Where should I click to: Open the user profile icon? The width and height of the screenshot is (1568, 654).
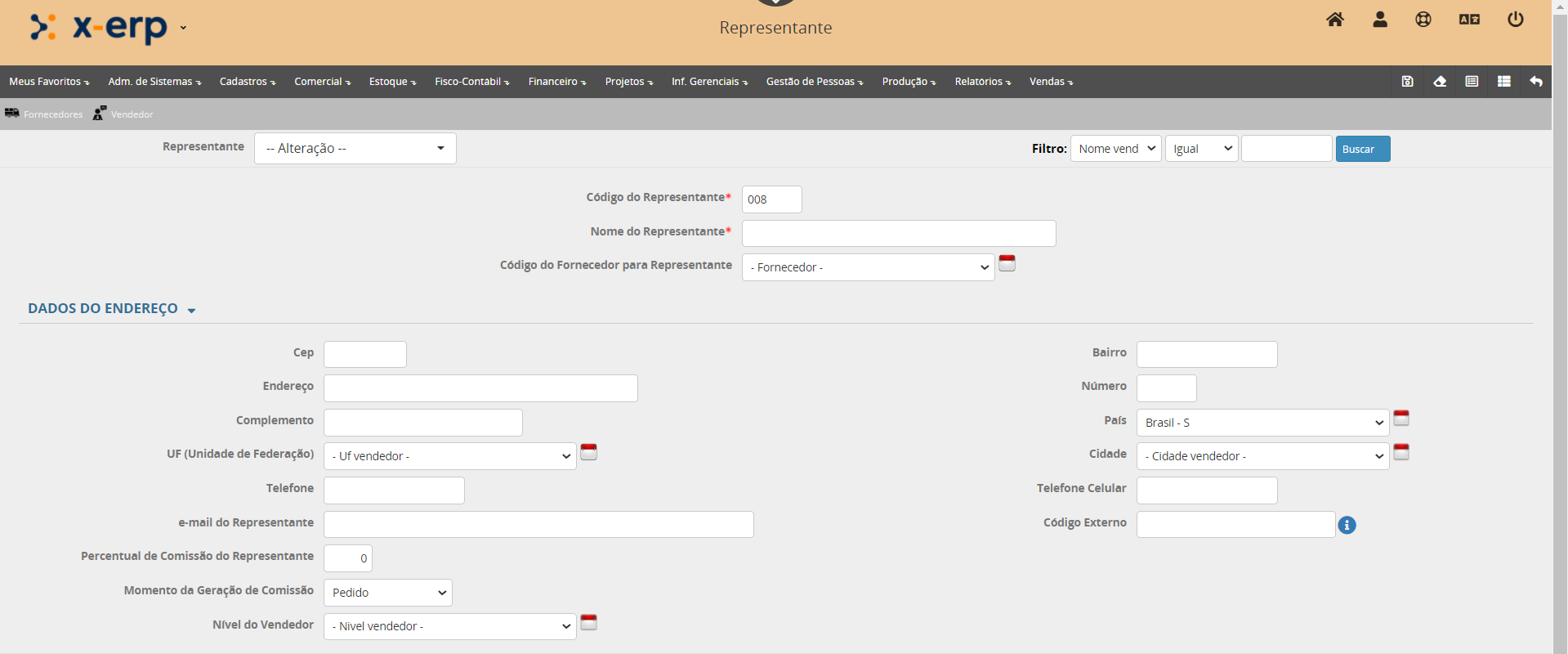coord(1380,20)
